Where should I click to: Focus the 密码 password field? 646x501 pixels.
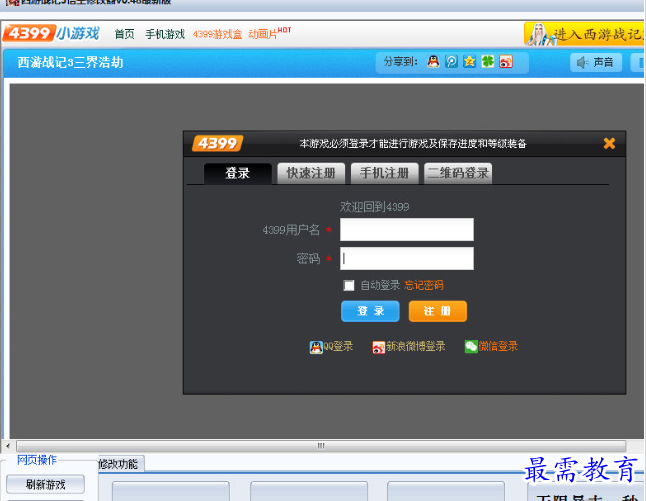click(407, 258)
